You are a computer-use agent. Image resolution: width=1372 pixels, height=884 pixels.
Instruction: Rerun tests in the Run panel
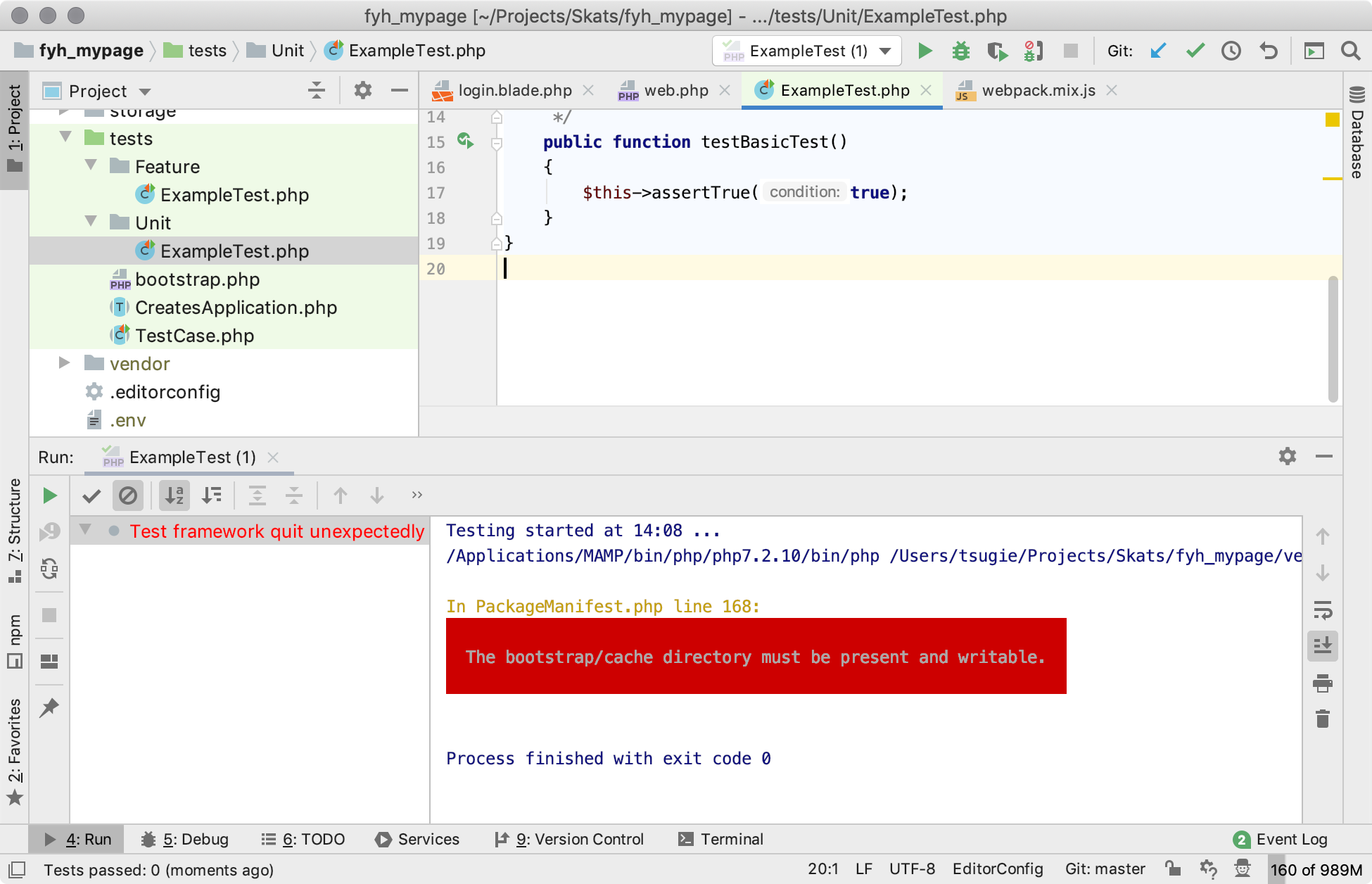pos(49,495)
